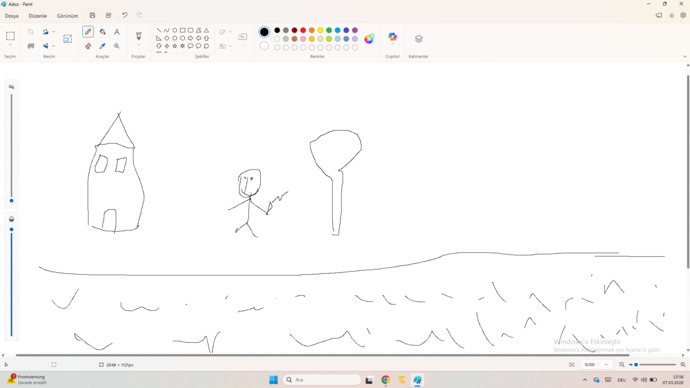690x388 pixels.
Task: Pick the red color swatch
Action: [303, 30]
